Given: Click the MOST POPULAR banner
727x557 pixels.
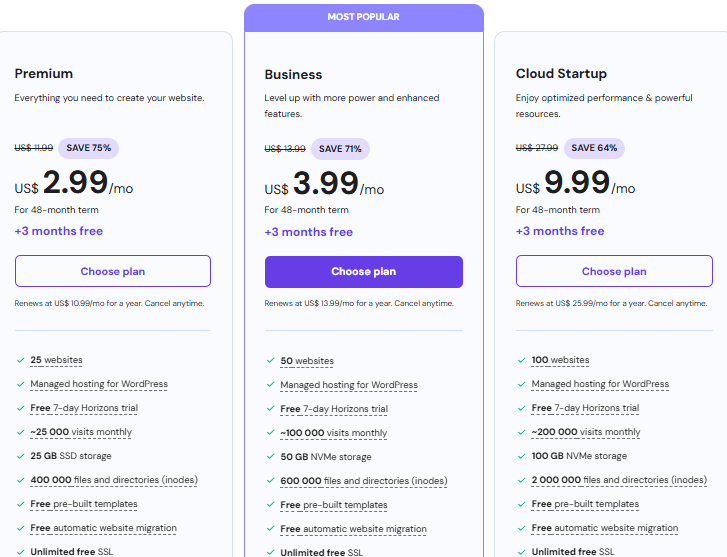Looking at the screenshot, I should pyautogui.click(x=364, y=18).
